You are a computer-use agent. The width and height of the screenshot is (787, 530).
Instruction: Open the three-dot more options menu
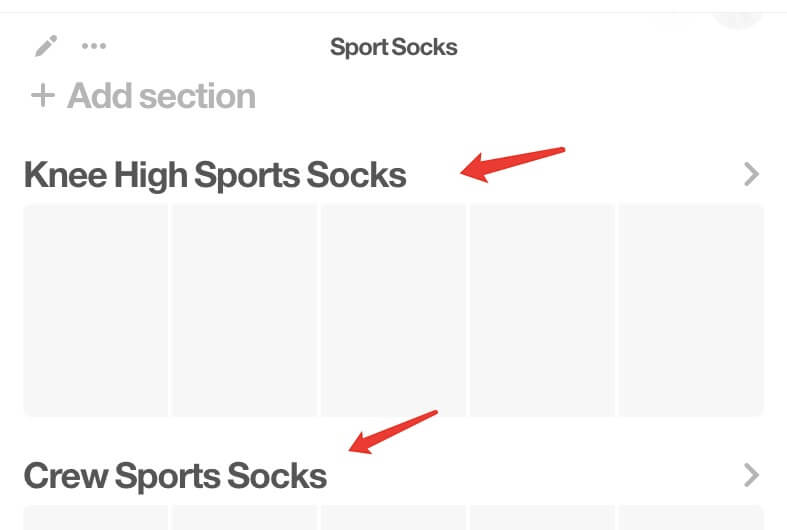click(94, 46)
